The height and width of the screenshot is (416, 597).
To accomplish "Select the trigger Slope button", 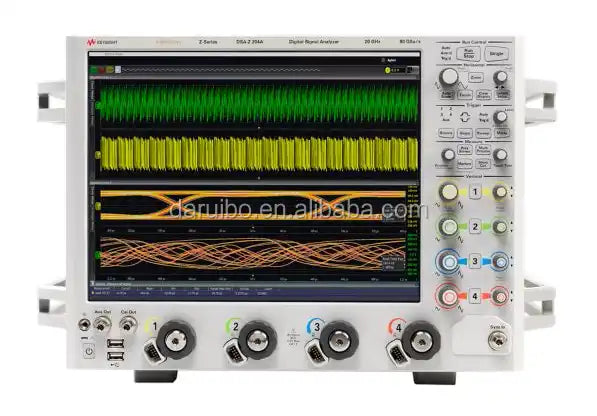I will (x=465, y=133).
